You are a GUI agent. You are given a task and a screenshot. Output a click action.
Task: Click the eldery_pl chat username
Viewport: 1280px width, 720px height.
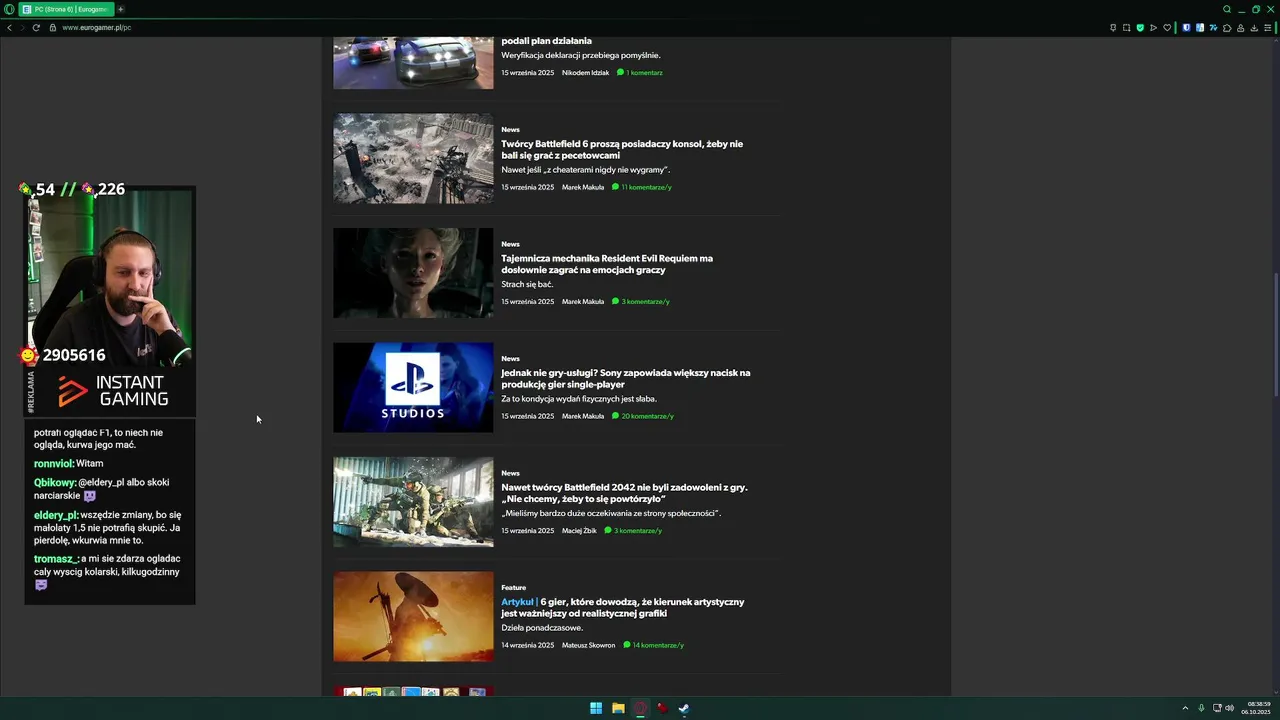point(56,515)
